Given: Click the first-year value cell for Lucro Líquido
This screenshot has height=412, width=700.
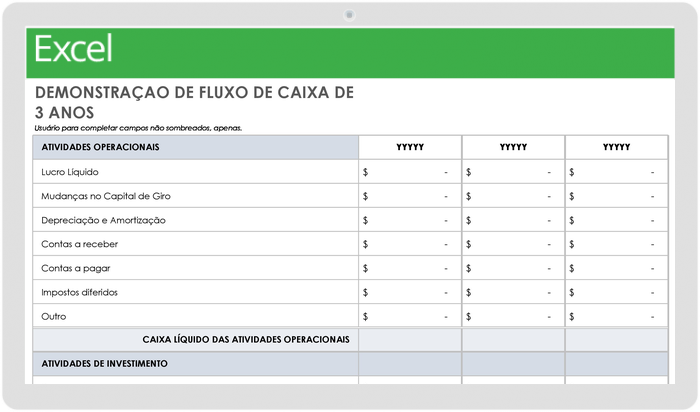Looking at the screenshot, I should 410,172.
